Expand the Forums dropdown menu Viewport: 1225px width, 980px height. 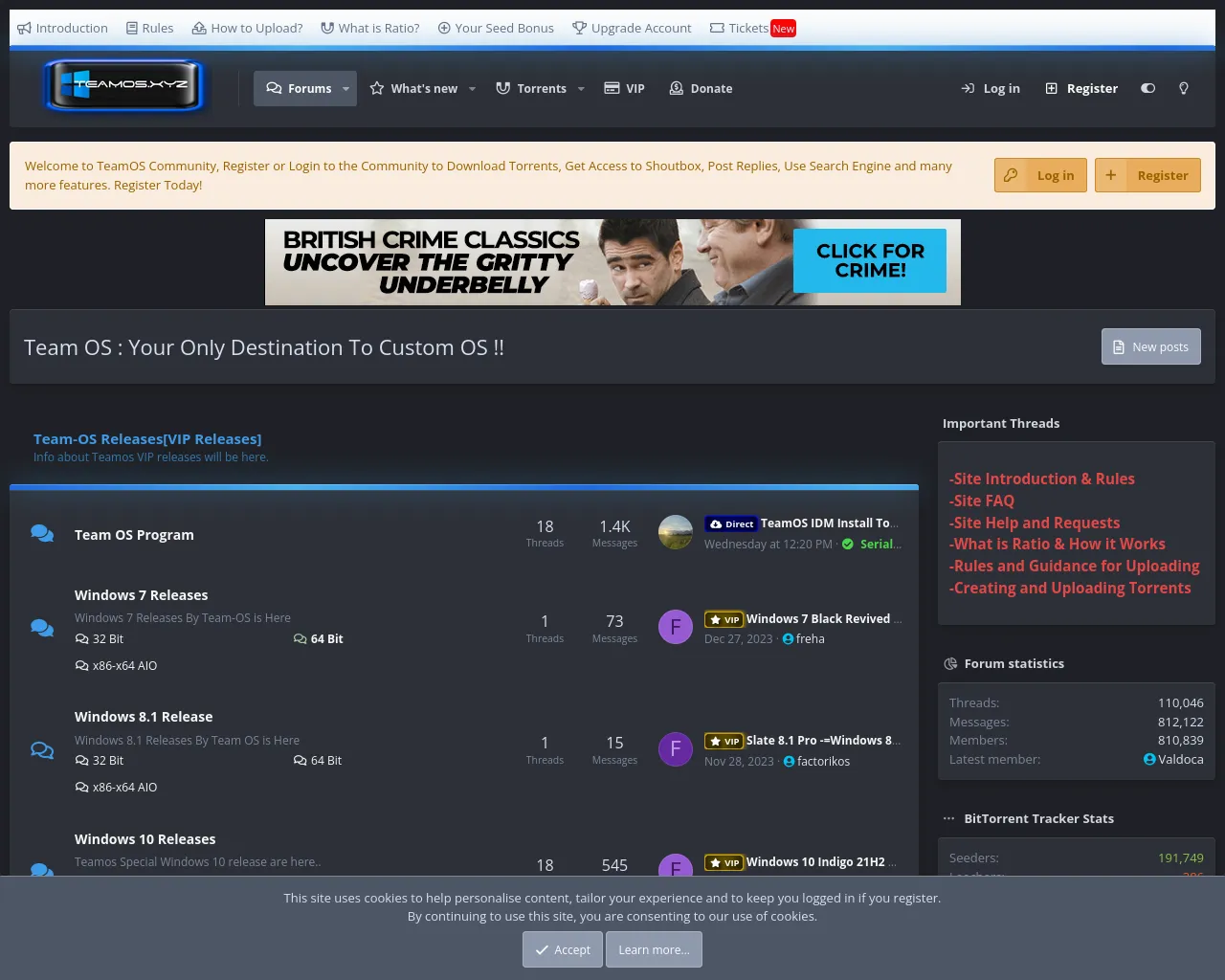click(x=345, y=88)
